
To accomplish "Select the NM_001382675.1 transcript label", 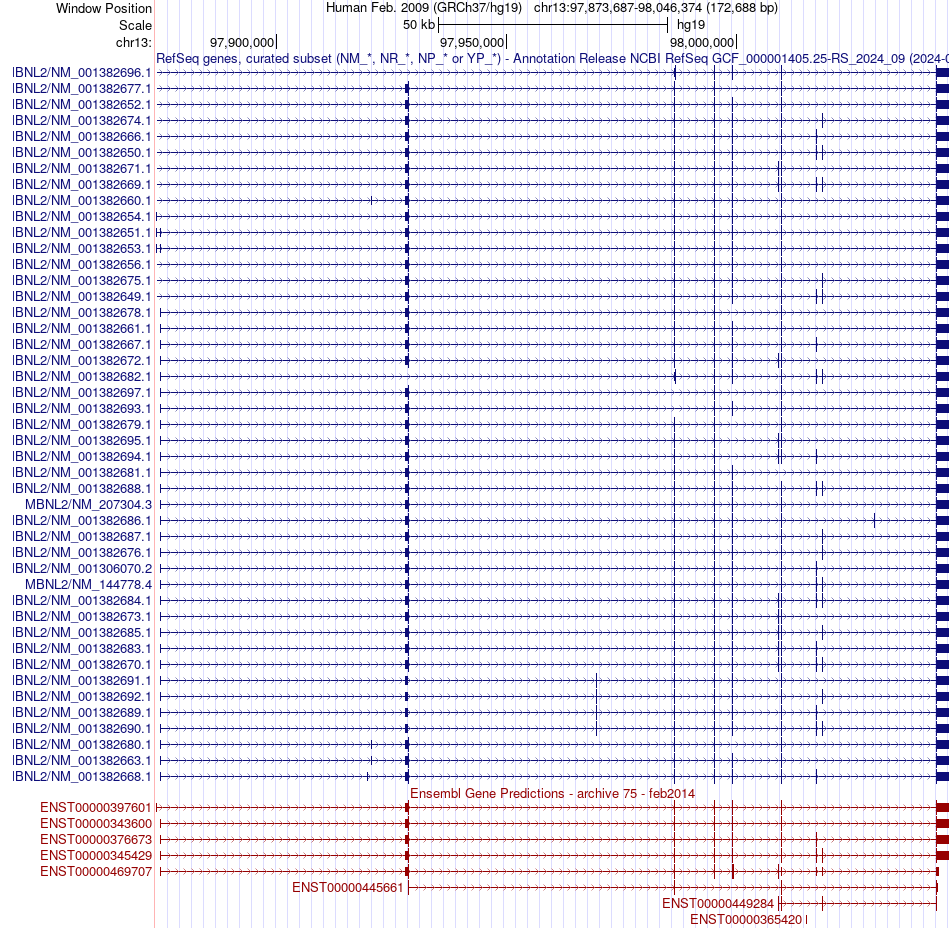I will coord(82,280).
